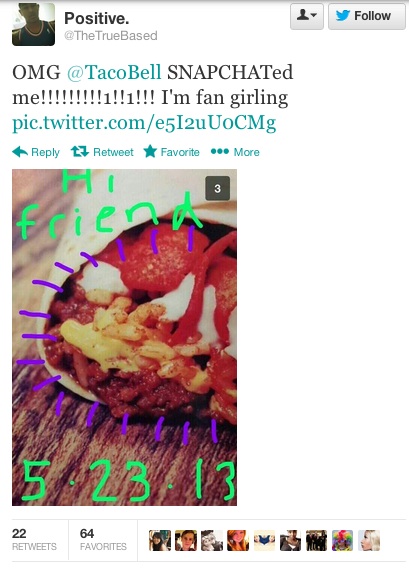The width and height of the screenshot is (409, 568).
Task: Open the @TacoBell mention link
Action: (114, 72)
